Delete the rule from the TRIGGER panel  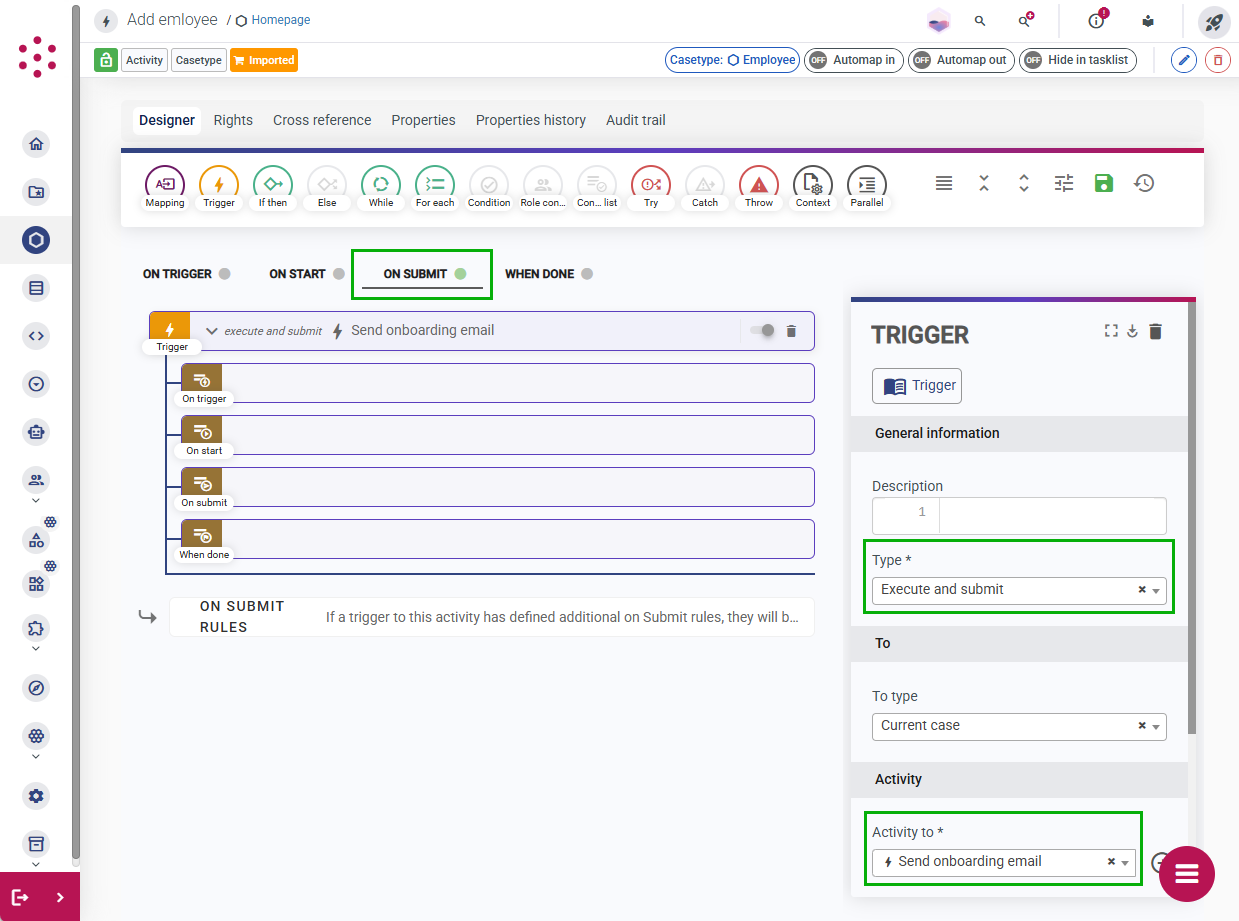(1155, 331)
